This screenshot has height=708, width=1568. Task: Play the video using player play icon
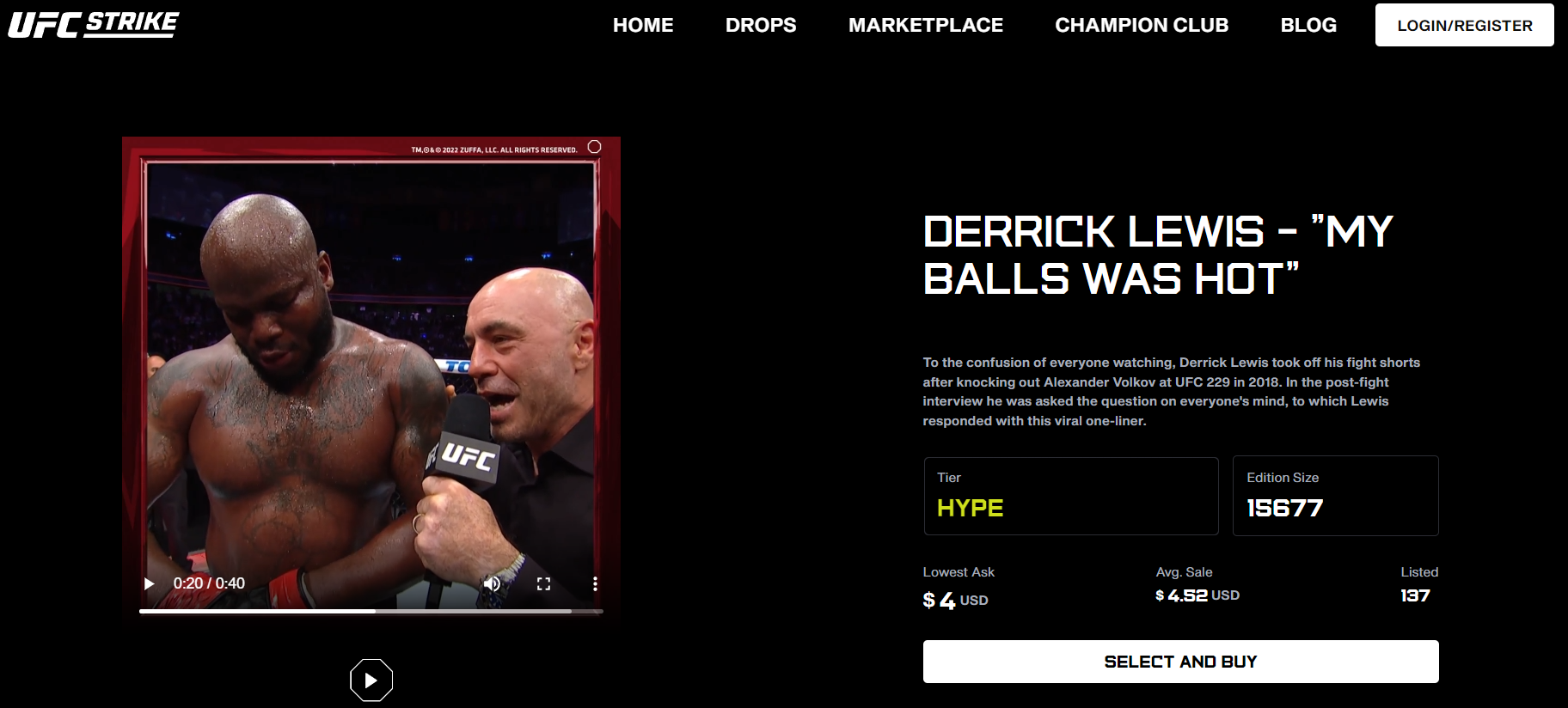point(150,583)
